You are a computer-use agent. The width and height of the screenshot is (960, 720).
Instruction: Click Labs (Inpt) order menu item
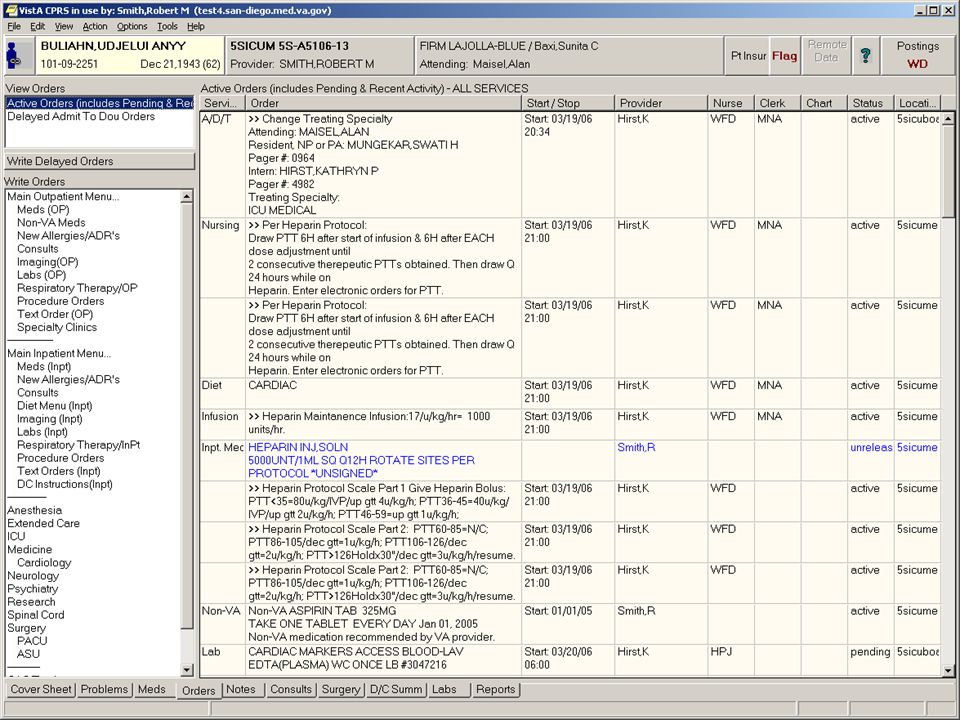click(x=42, y=432)
